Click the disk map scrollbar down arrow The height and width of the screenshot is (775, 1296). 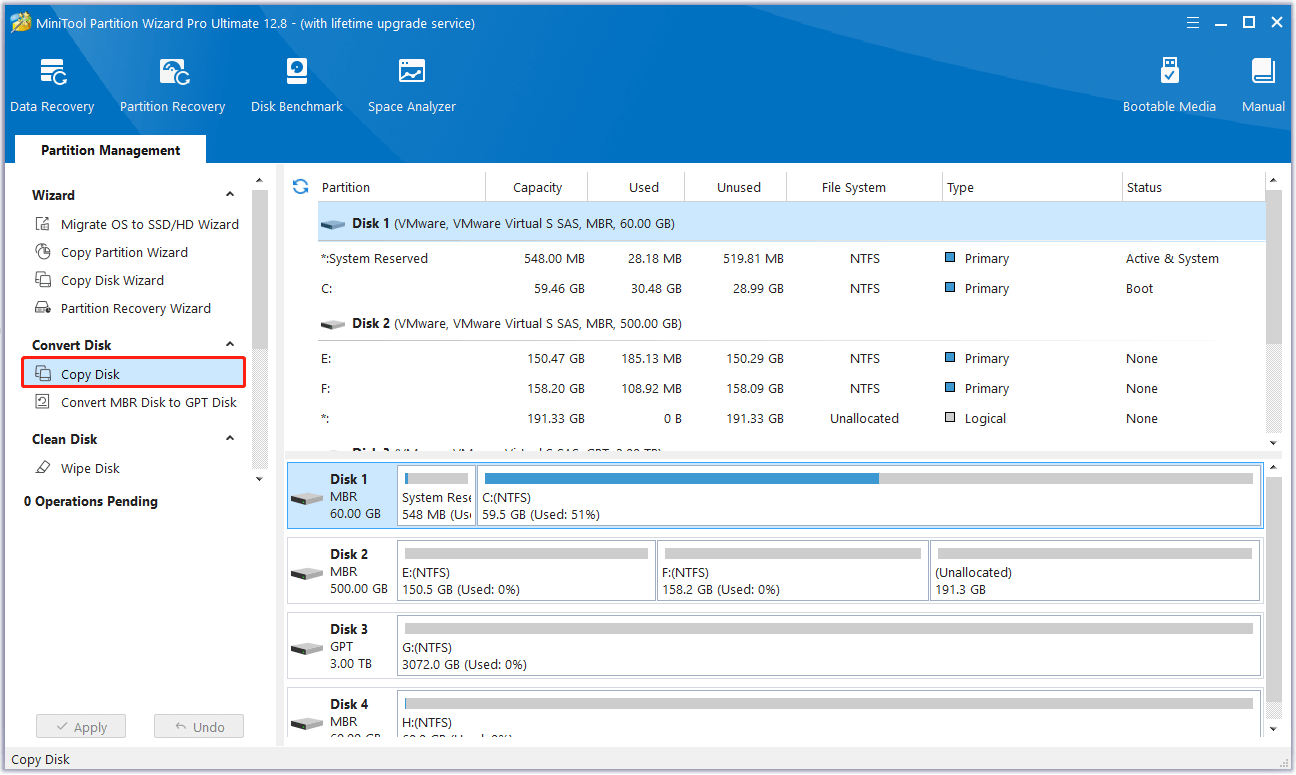click(x=1273, y=730)
